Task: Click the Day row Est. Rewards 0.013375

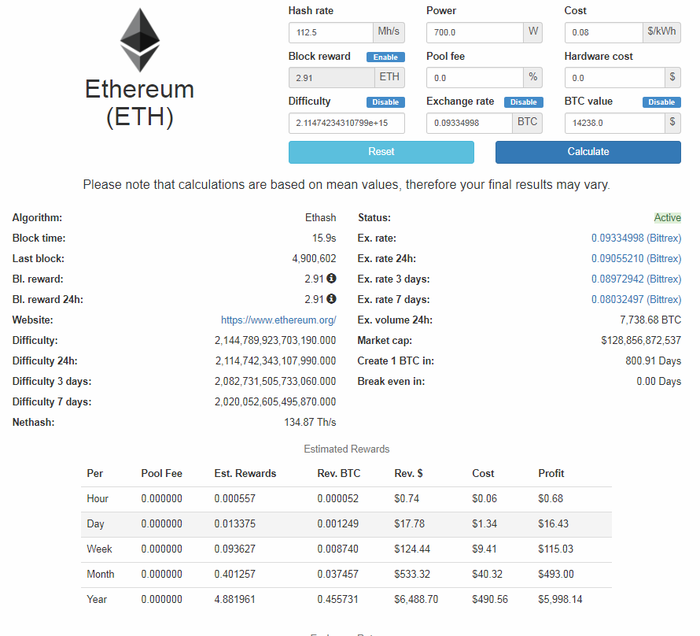Action: (x=235, y=524)
